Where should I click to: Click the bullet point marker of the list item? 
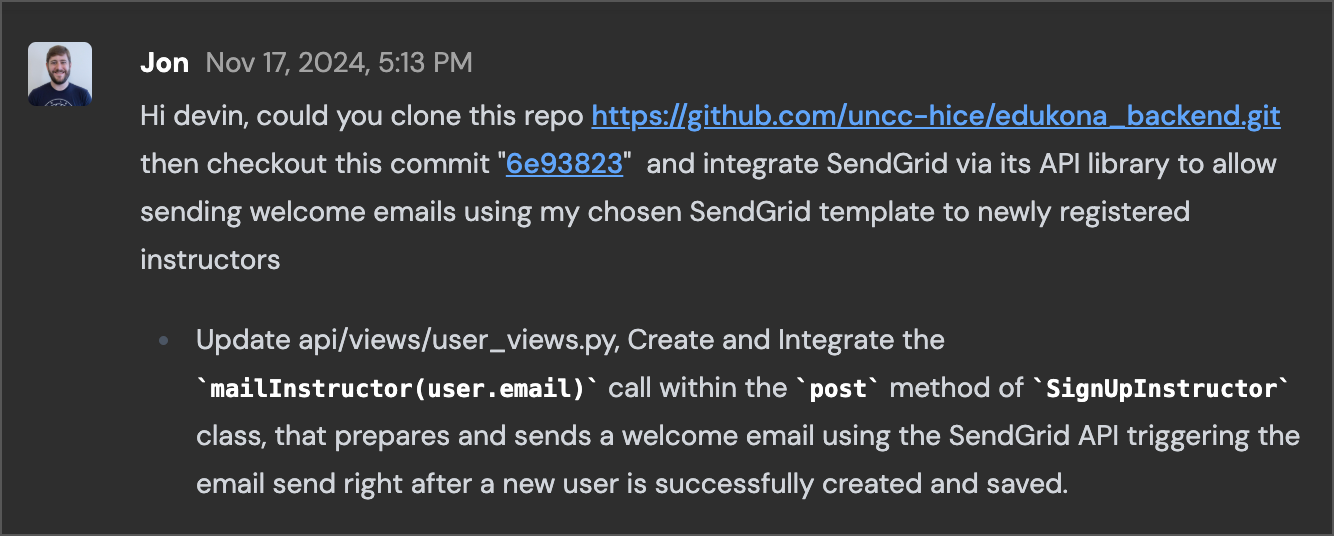click(x=164, y=341)
